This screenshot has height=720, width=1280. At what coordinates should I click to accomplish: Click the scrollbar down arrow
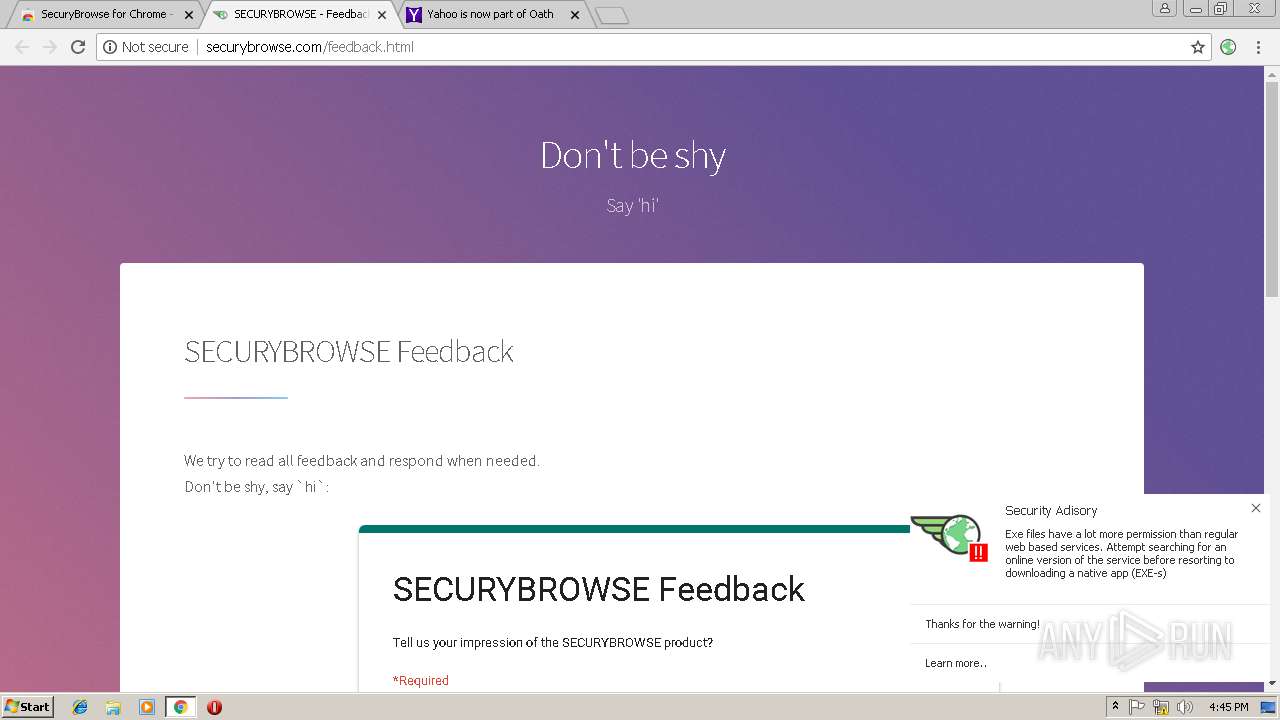pos(1272,683)
